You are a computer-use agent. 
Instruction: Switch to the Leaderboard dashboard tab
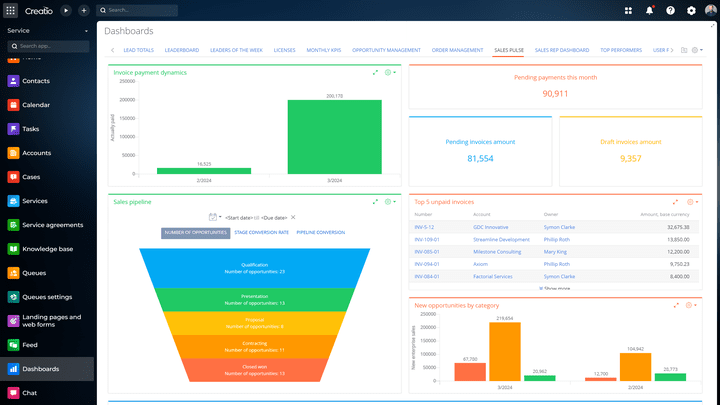[x=182, y=49]
